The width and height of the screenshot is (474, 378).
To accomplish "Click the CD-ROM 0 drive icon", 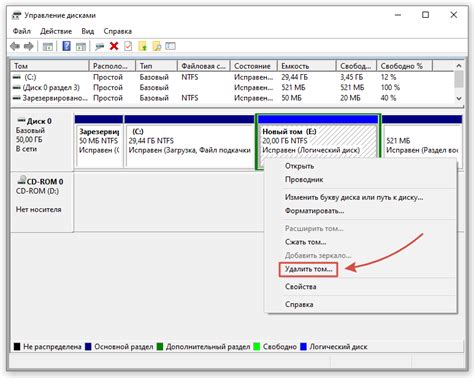I will (21, 180).
